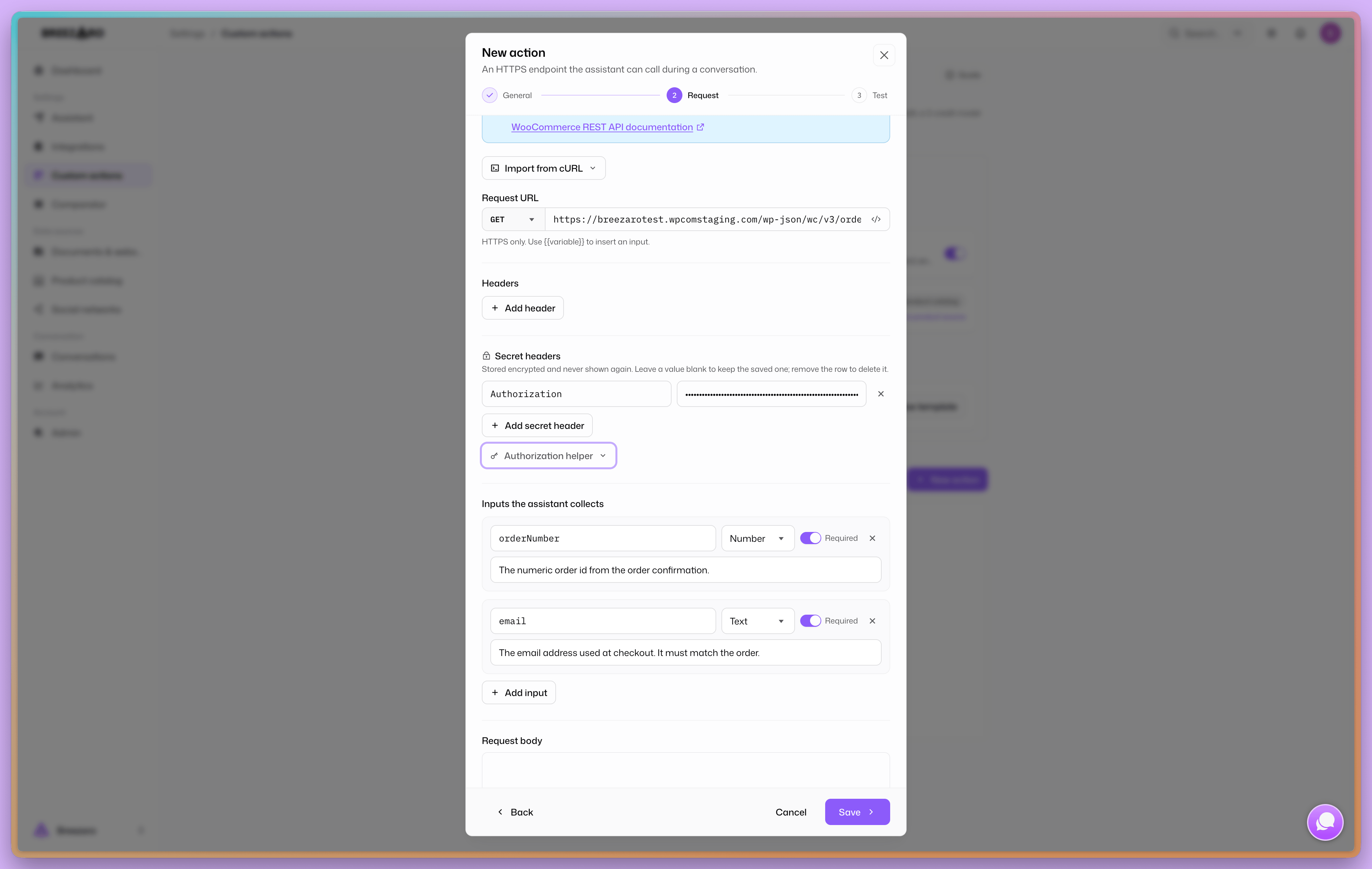The width and height of the screenshot is (1372, 869).
Task: Open Custom actions in the background sidebar
Action: pyautogui.click(x=88, y=175)
